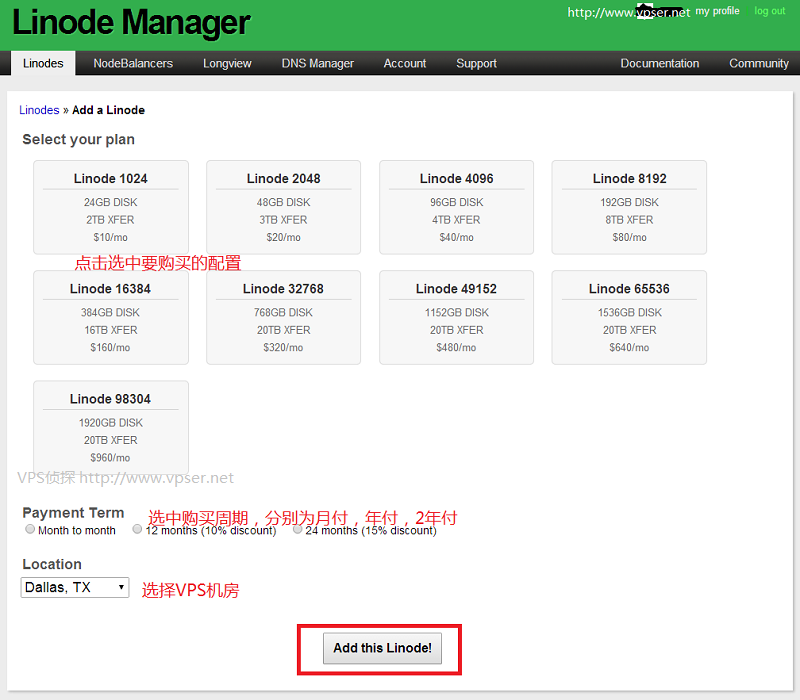The width and height of the screenshot is (800, 700).
Task: Choose 12 months payment radio button
Action: (137, 529)
